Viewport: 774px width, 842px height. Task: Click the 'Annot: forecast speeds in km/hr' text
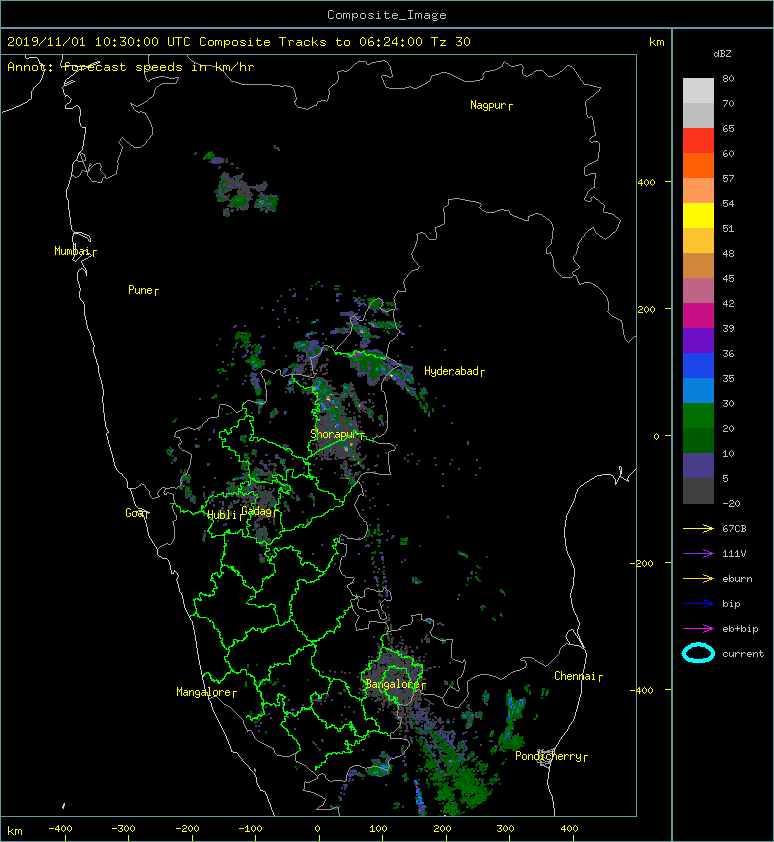click(x=131, y=67)
